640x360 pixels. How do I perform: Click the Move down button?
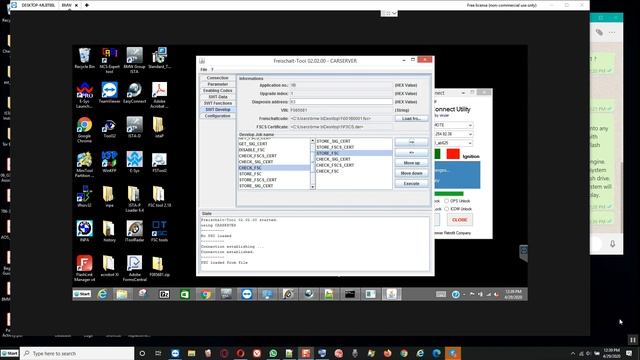click(x=411, y=173)
